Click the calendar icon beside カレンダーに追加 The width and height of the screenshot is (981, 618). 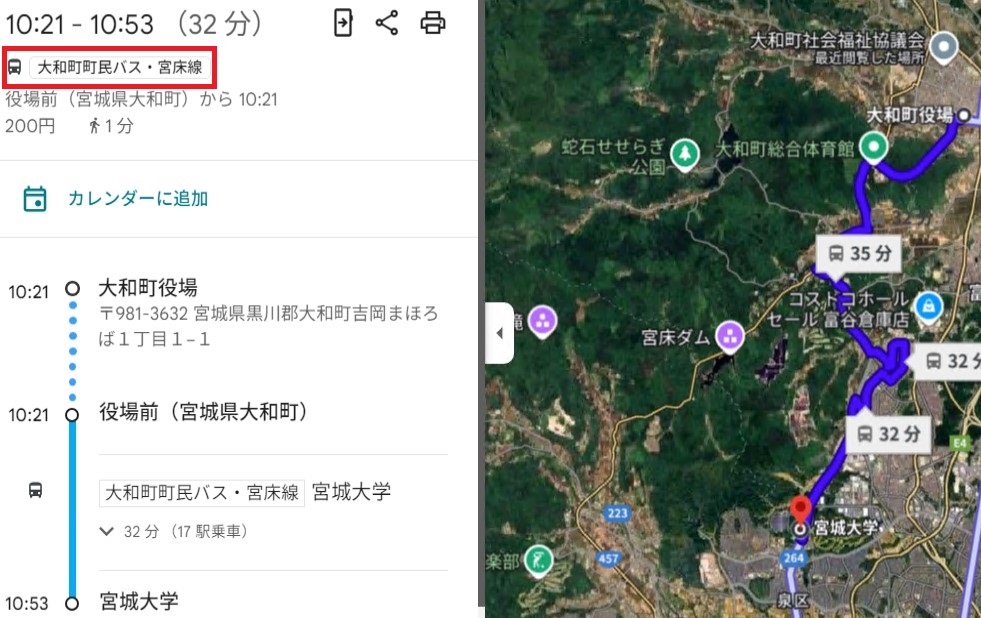click(x=35, y=199)
